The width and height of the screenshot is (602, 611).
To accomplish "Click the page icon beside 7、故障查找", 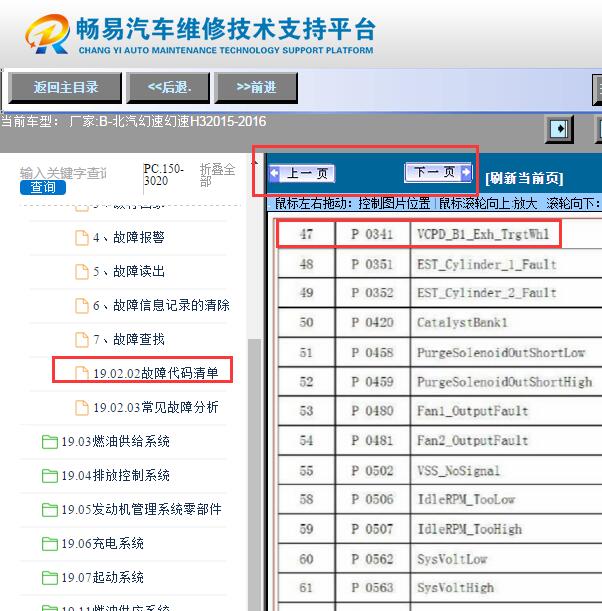I will tap(81, 339).
